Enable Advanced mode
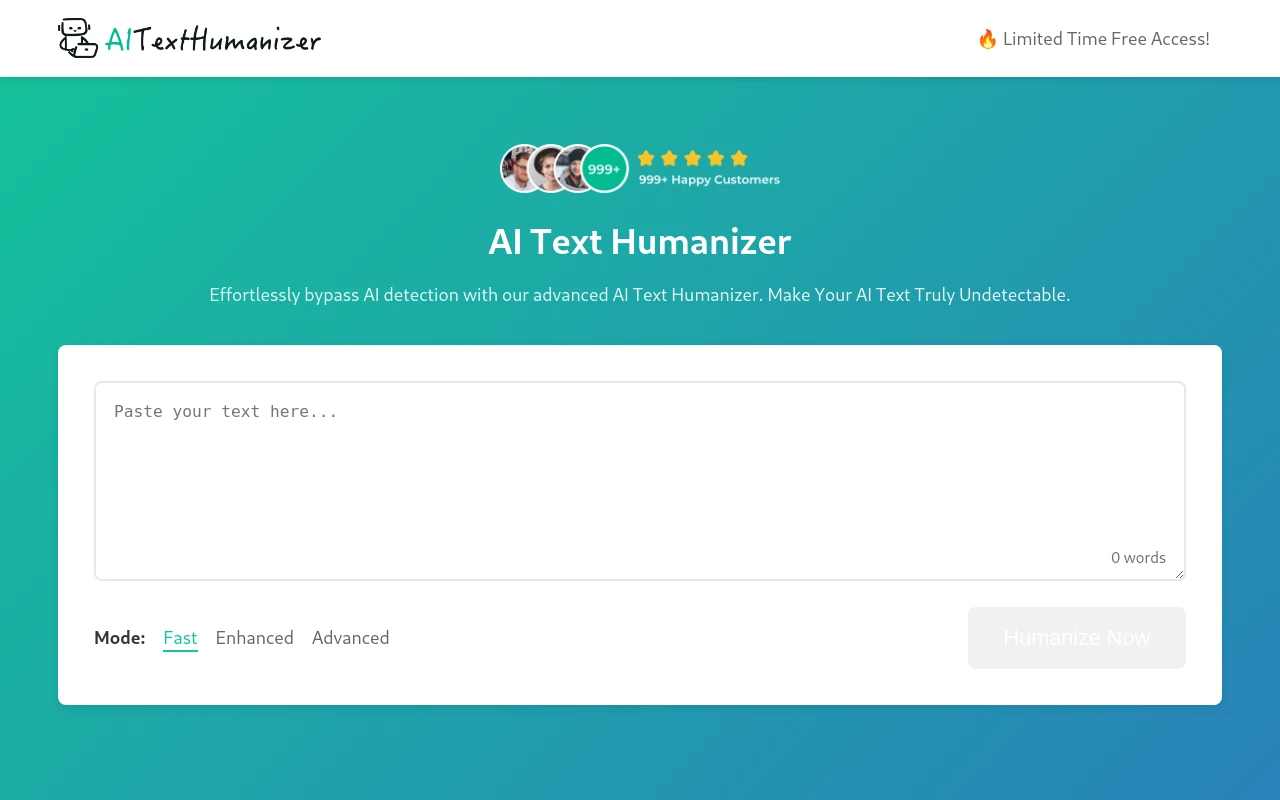Viewport: 1280px width, 800px height. [350, 637]
